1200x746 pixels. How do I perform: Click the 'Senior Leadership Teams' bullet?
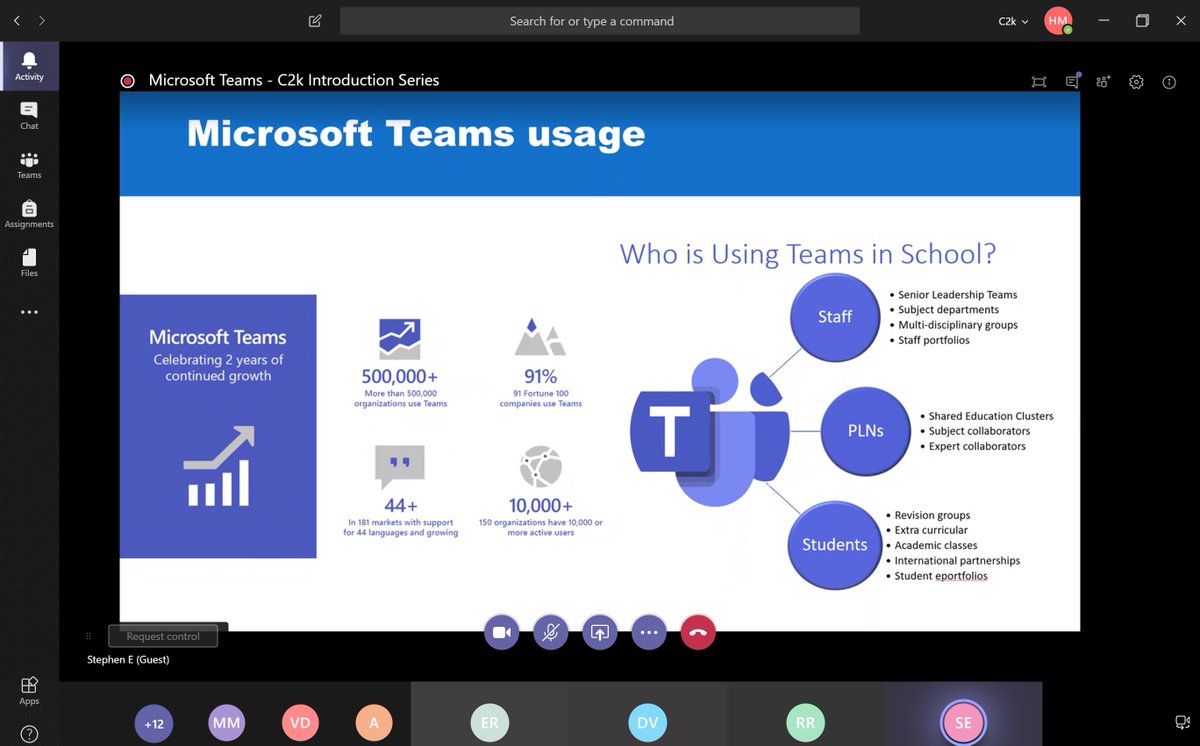(958, 295)
